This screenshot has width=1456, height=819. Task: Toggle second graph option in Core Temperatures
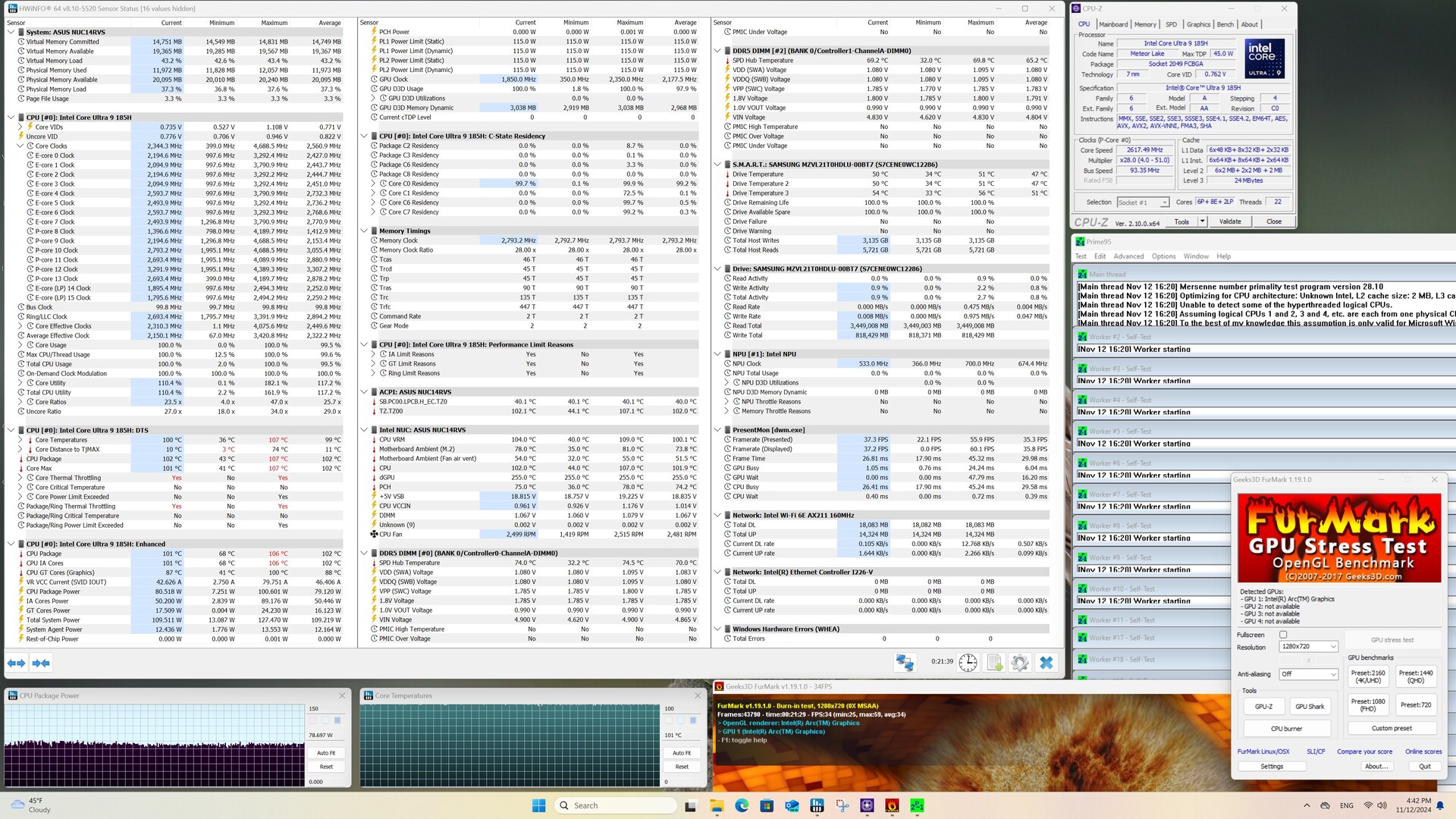(681, 720)
